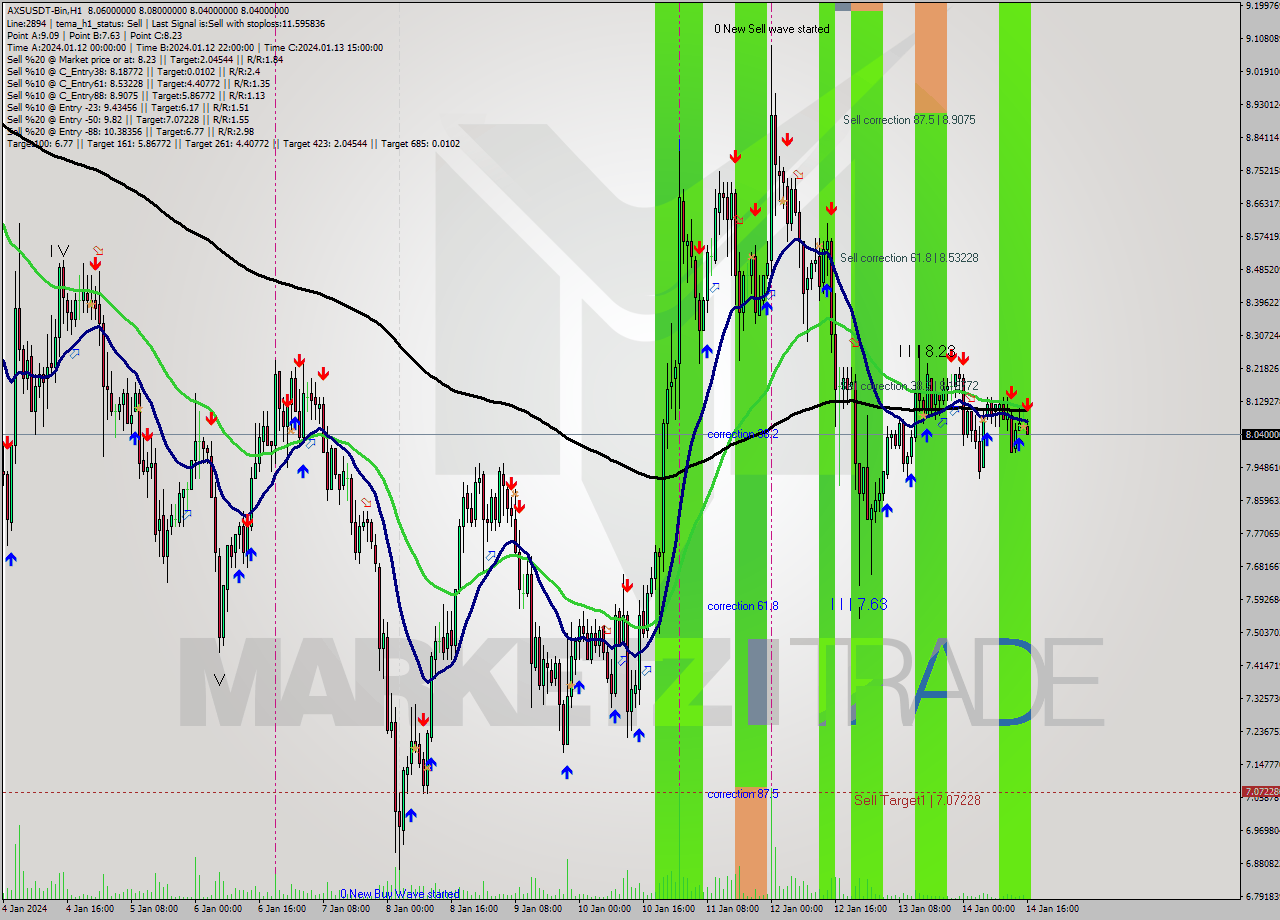This screenshot has height=920, width=1280.
Task: Click the 7.8596 price axis label
Action: tap(1262, 500)
